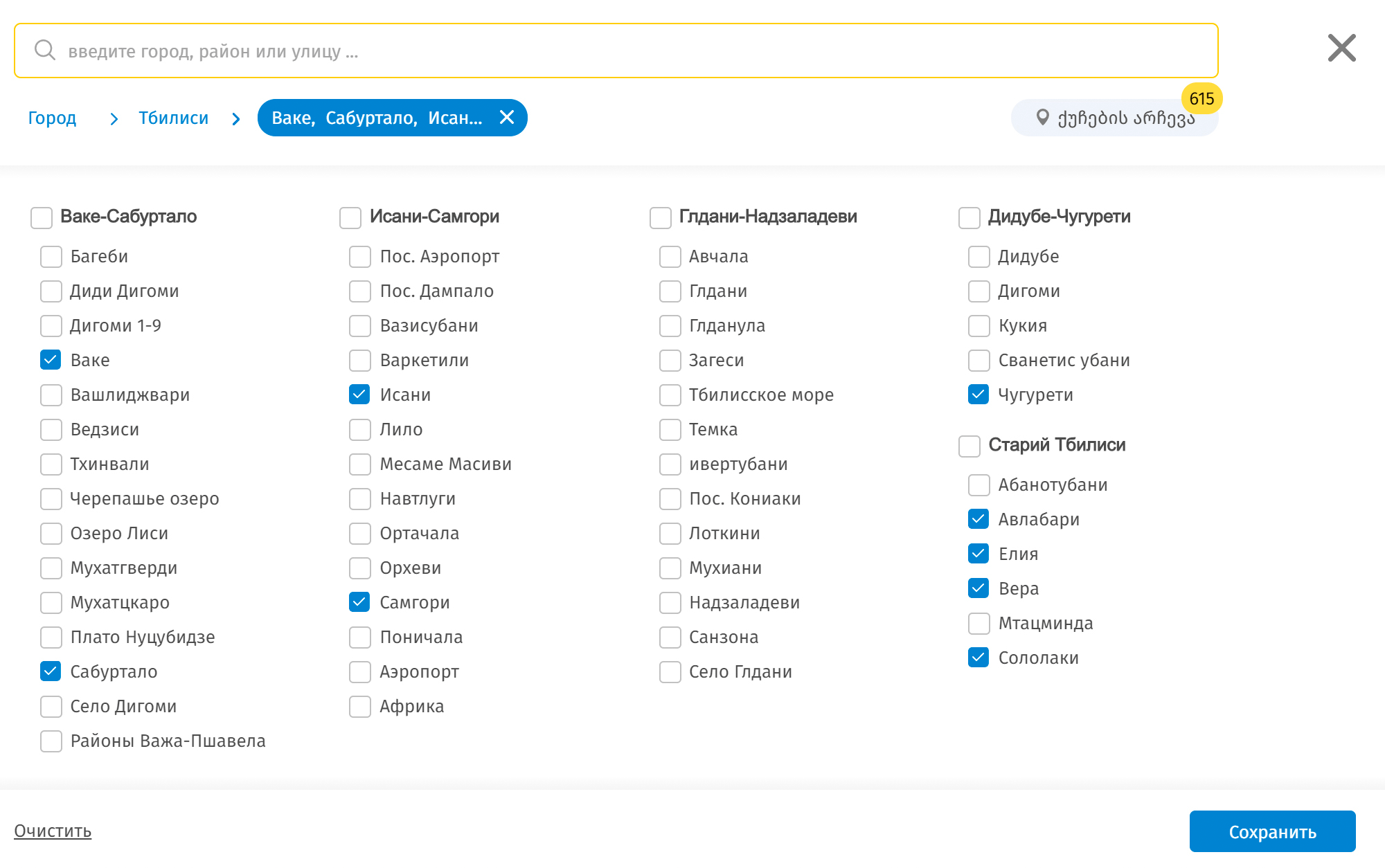Check Ведзиси checkbox
Screen dimensions: 1385x868
(51, 430)
